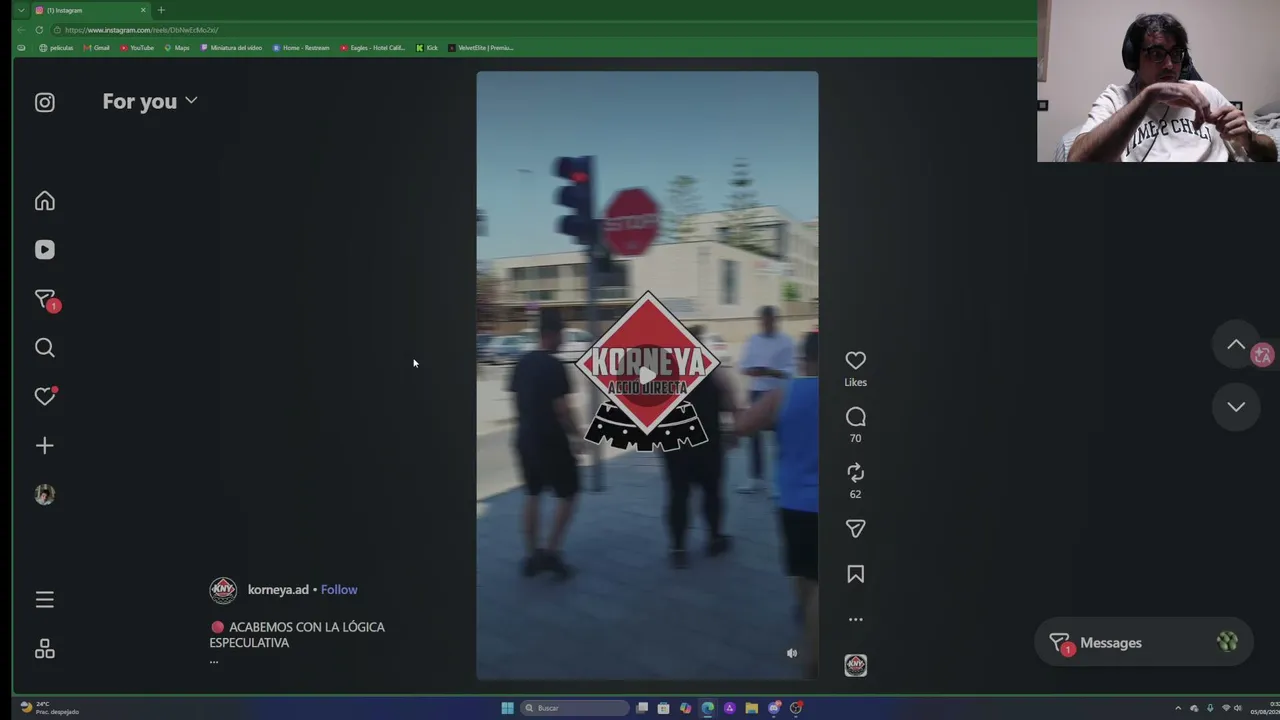Click the Instagram logo icon
This screenshot has height=720, width=1280.
pyautogui.click(x=45, y=102)
